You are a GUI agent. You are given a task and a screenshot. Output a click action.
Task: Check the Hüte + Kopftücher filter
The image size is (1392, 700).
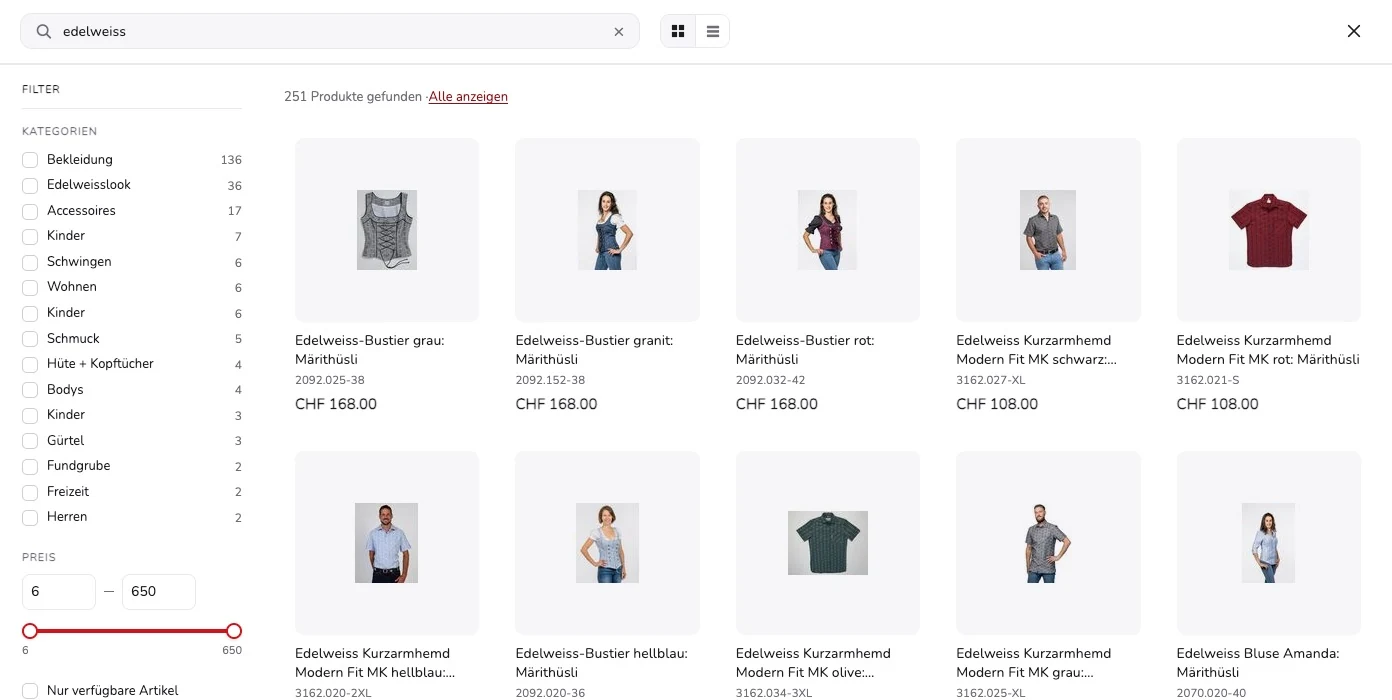click(x=30, y=364)
